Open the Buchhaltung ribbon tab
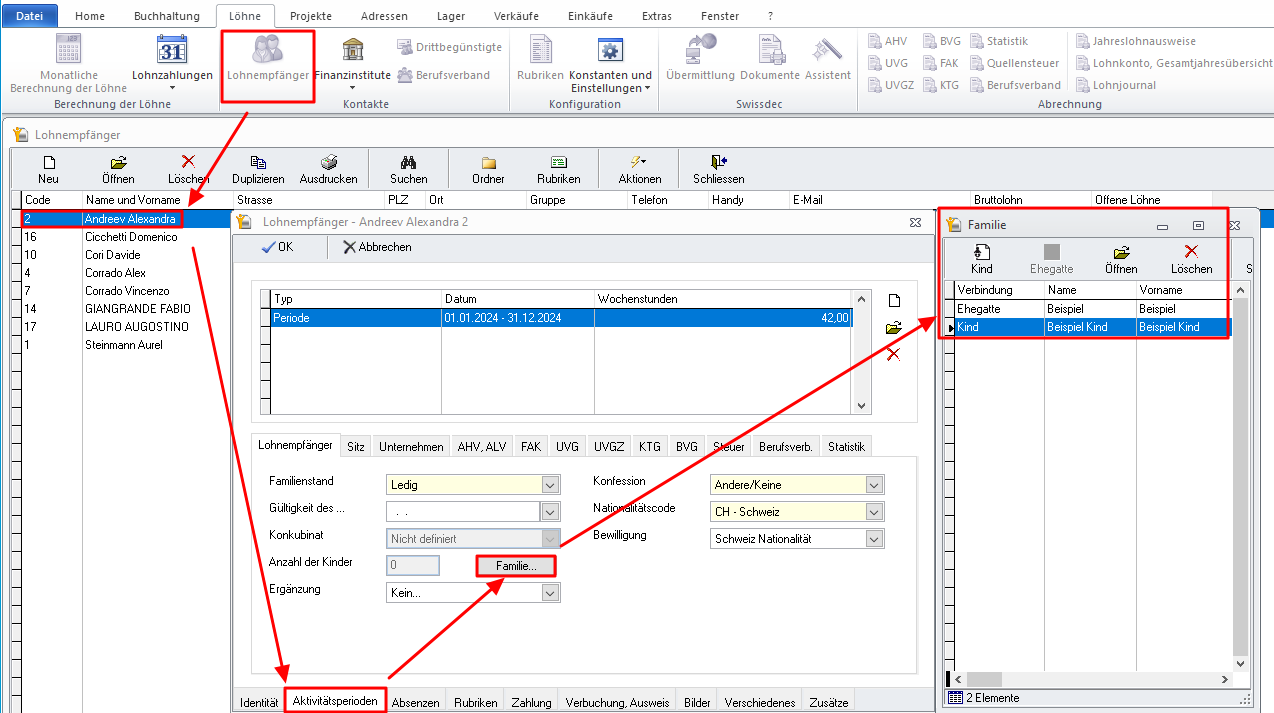Viewport: 1274px width, 713px height. [166, 16]
